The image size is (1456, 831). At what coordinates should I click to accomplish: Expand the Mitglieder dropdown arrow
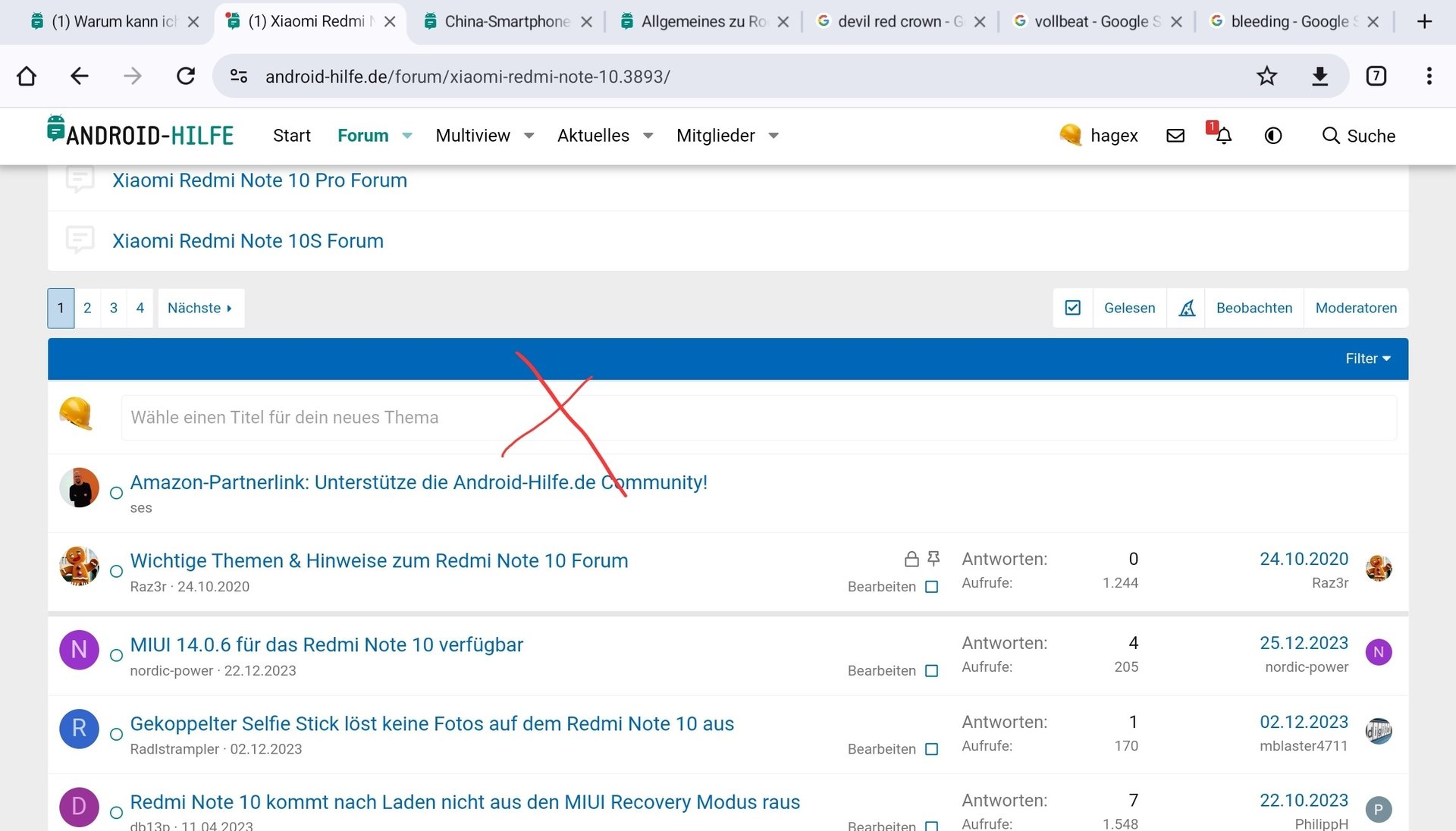(773, 136)
